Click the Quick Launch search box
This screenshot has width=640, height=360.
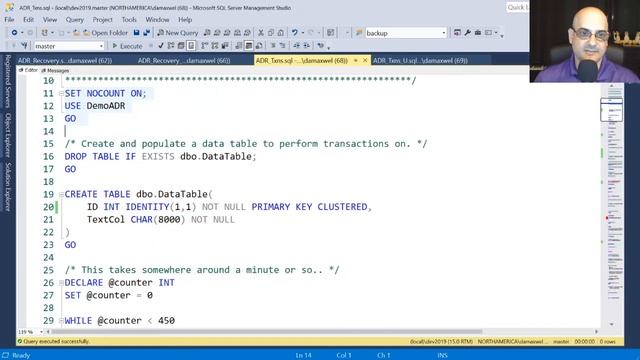(518, 7)
